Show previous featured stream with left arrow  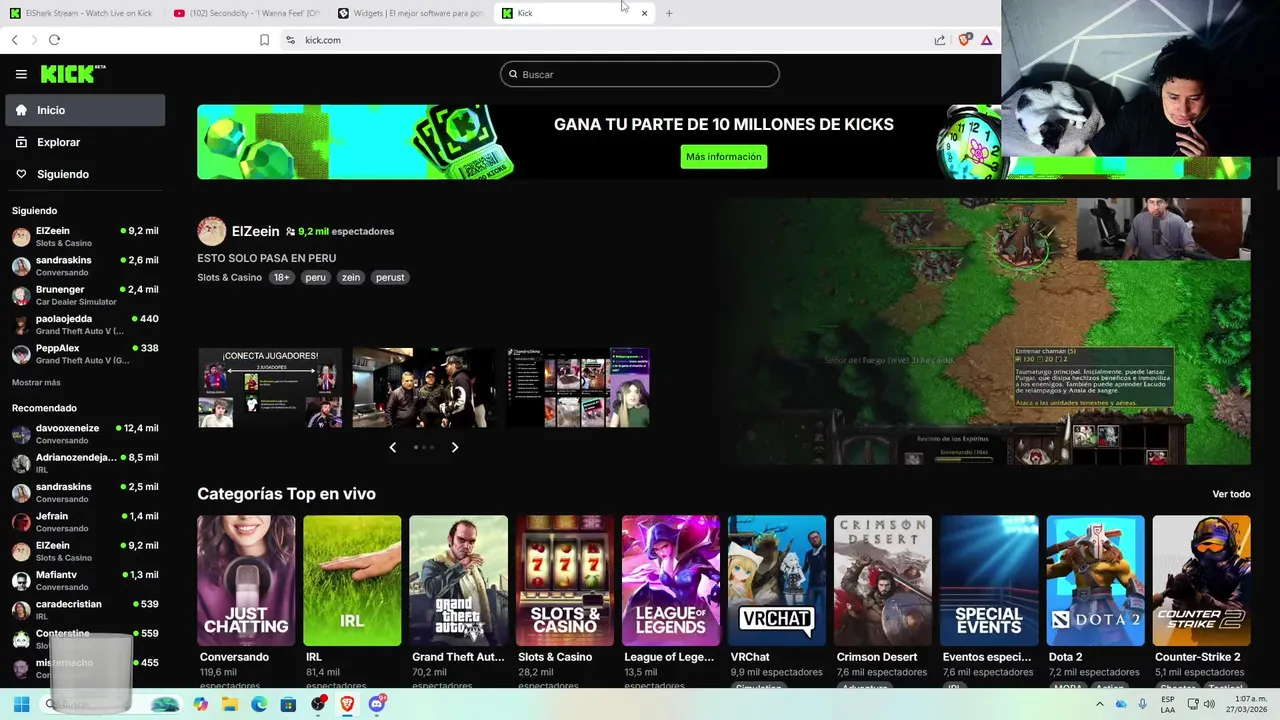pyautogui.click(x=392, y=447)
